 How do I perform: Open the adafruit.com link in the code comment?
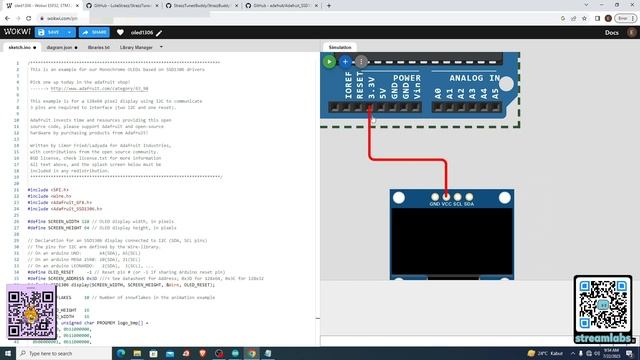coord(99,88)
